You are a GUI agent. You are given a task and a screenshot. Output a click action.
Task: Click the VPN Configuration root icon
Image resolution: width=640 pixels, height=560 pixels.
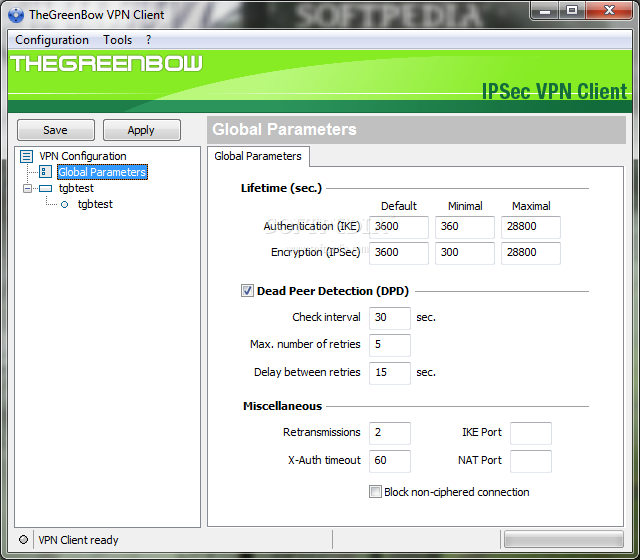click(27, 156)
